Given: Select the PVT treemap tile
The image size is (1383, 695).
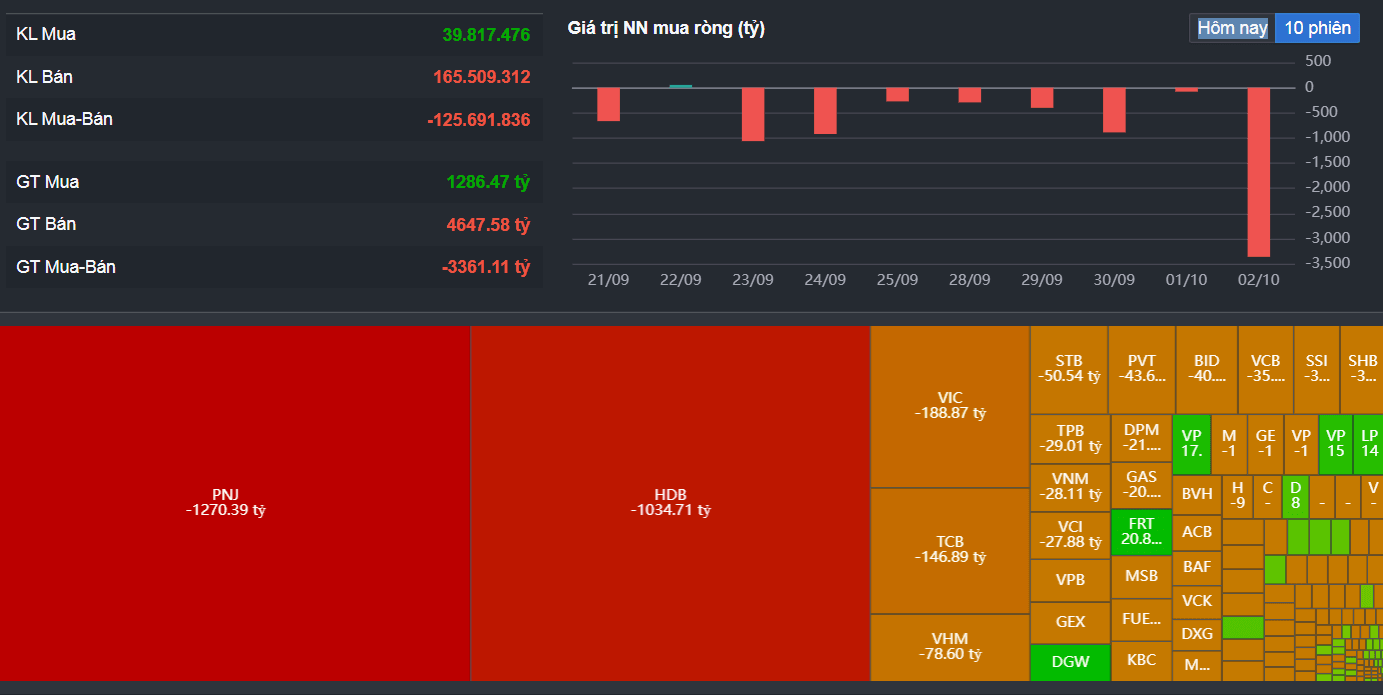Looking at the screenshot, I should point(1141,369).
